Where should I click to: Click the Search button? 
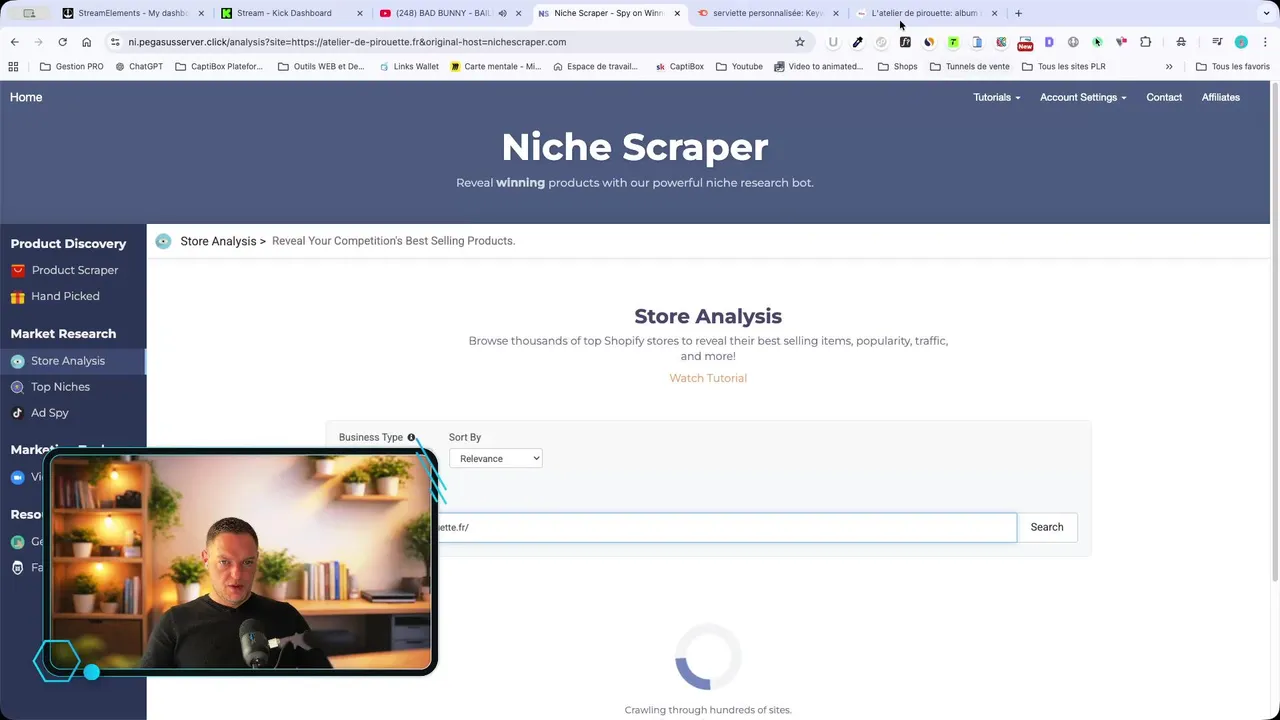point(1047,527)
